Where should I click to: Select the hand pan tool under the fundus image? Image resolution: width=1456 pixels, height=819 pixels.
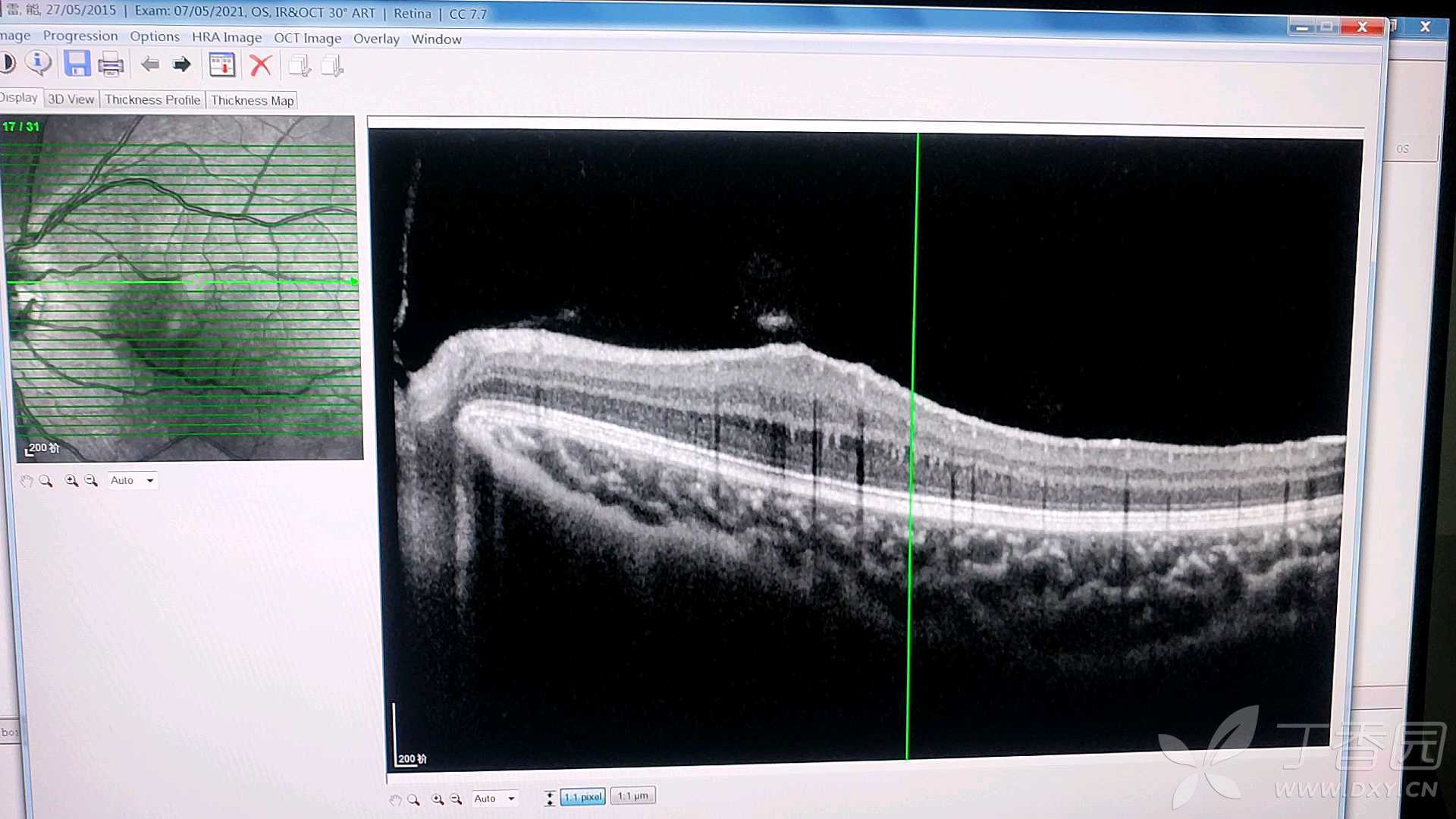point(27,481)
